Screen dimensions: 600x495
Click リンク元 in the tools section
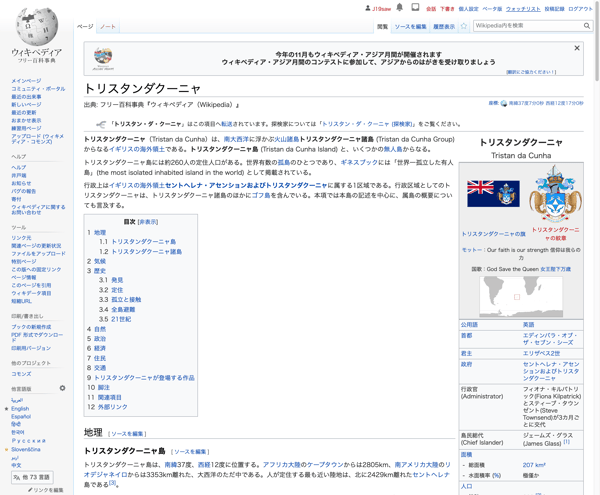[x=21, y=238]
